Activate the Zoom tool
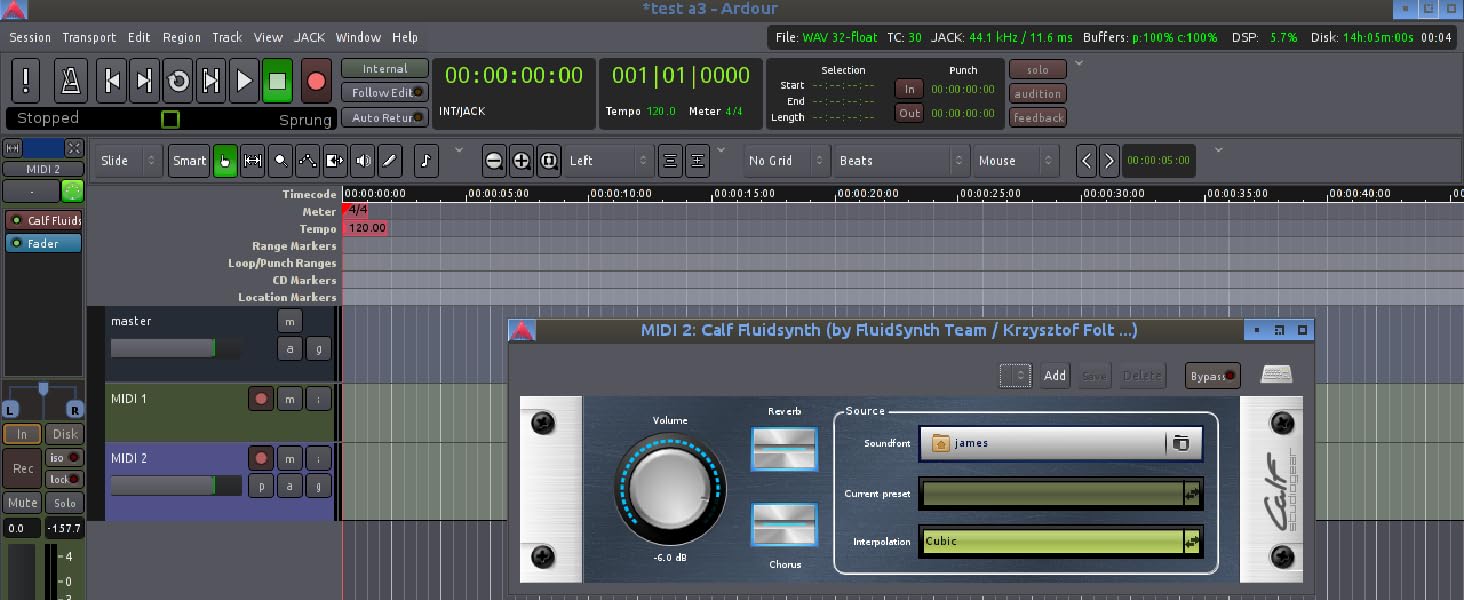 (x=281, y=160)
